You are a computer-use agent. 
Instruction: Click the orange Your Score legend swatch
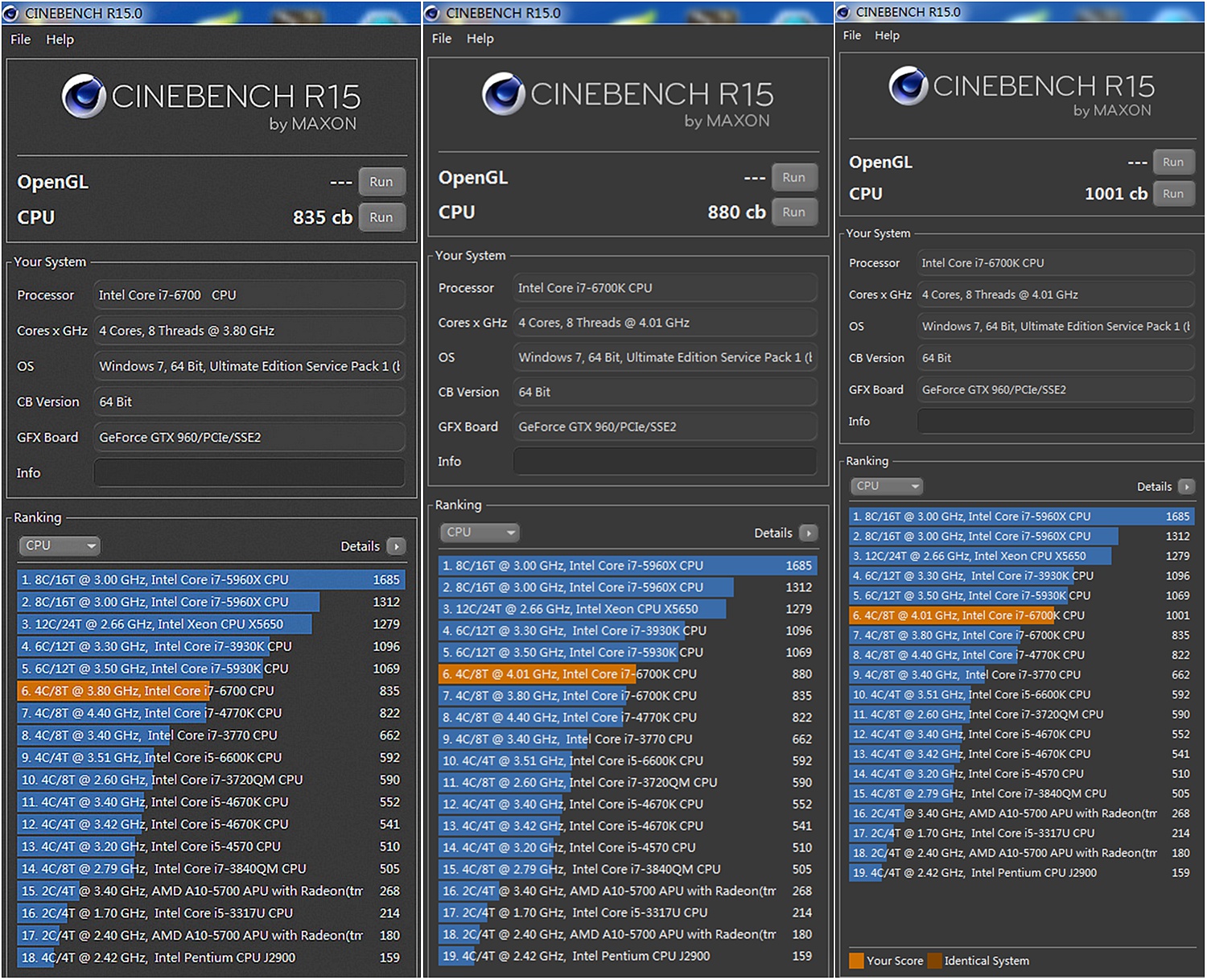pos(856,961)
